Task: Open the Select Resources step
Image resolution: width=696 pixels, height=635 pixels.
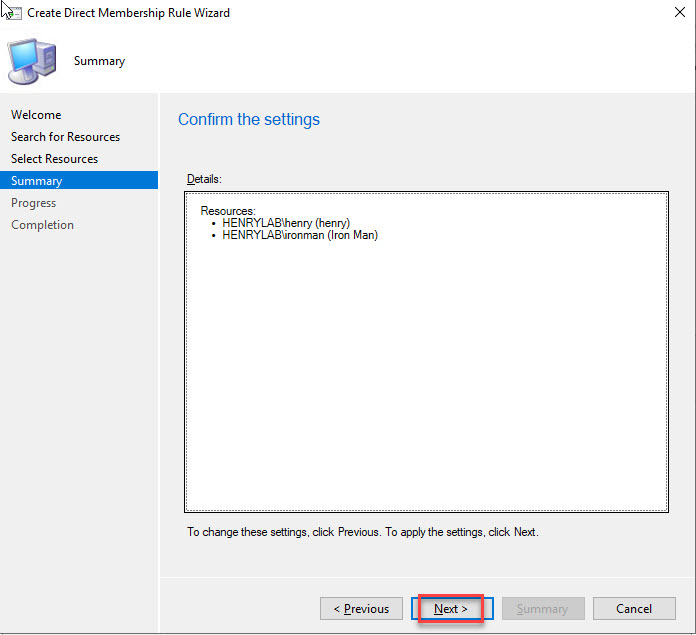Action: [54, 159]
